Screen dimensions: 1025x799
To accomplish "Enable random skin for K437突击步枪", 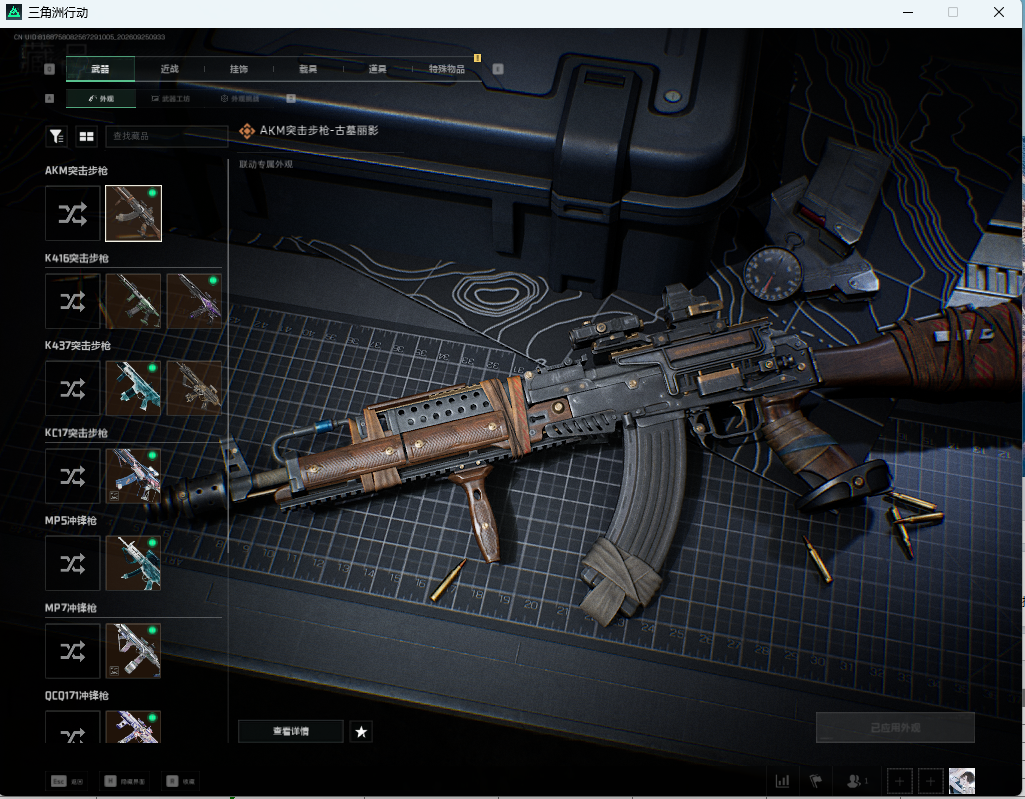I will [x=73, y=388].
